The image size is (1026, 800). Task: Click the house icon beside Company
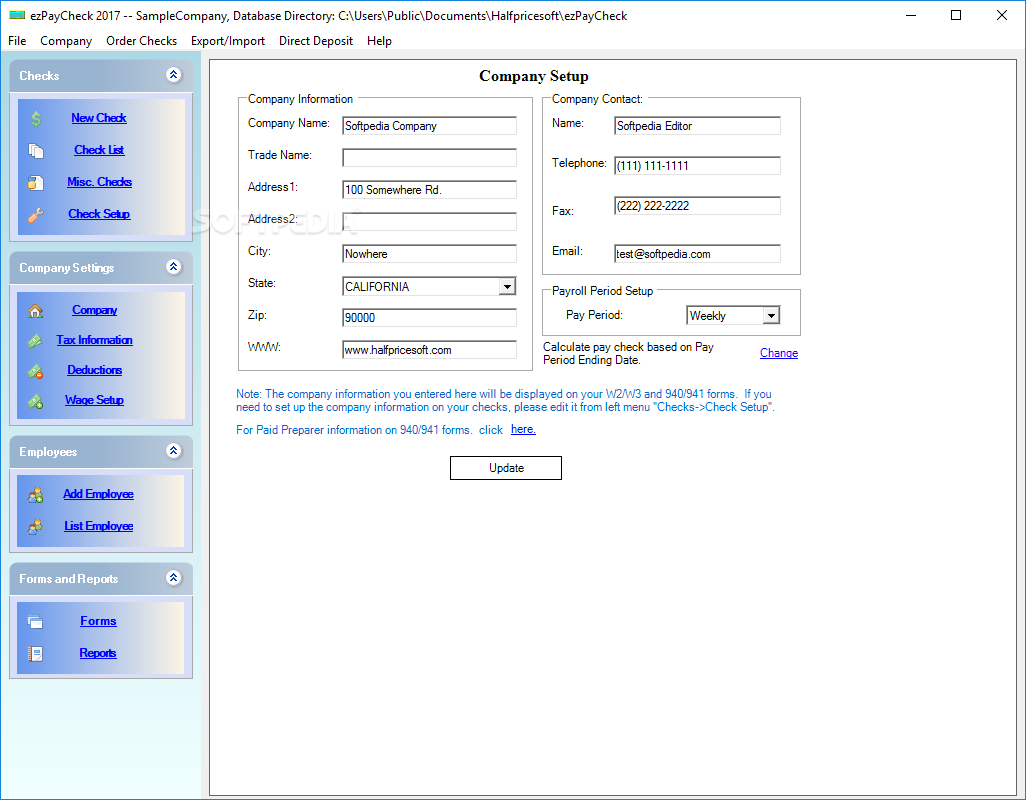click(x=35, y=311)
